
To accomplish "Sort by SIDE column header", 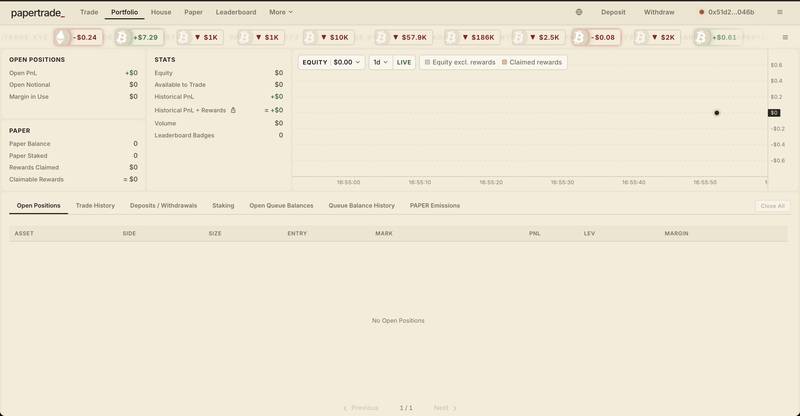I will (129, 233).
